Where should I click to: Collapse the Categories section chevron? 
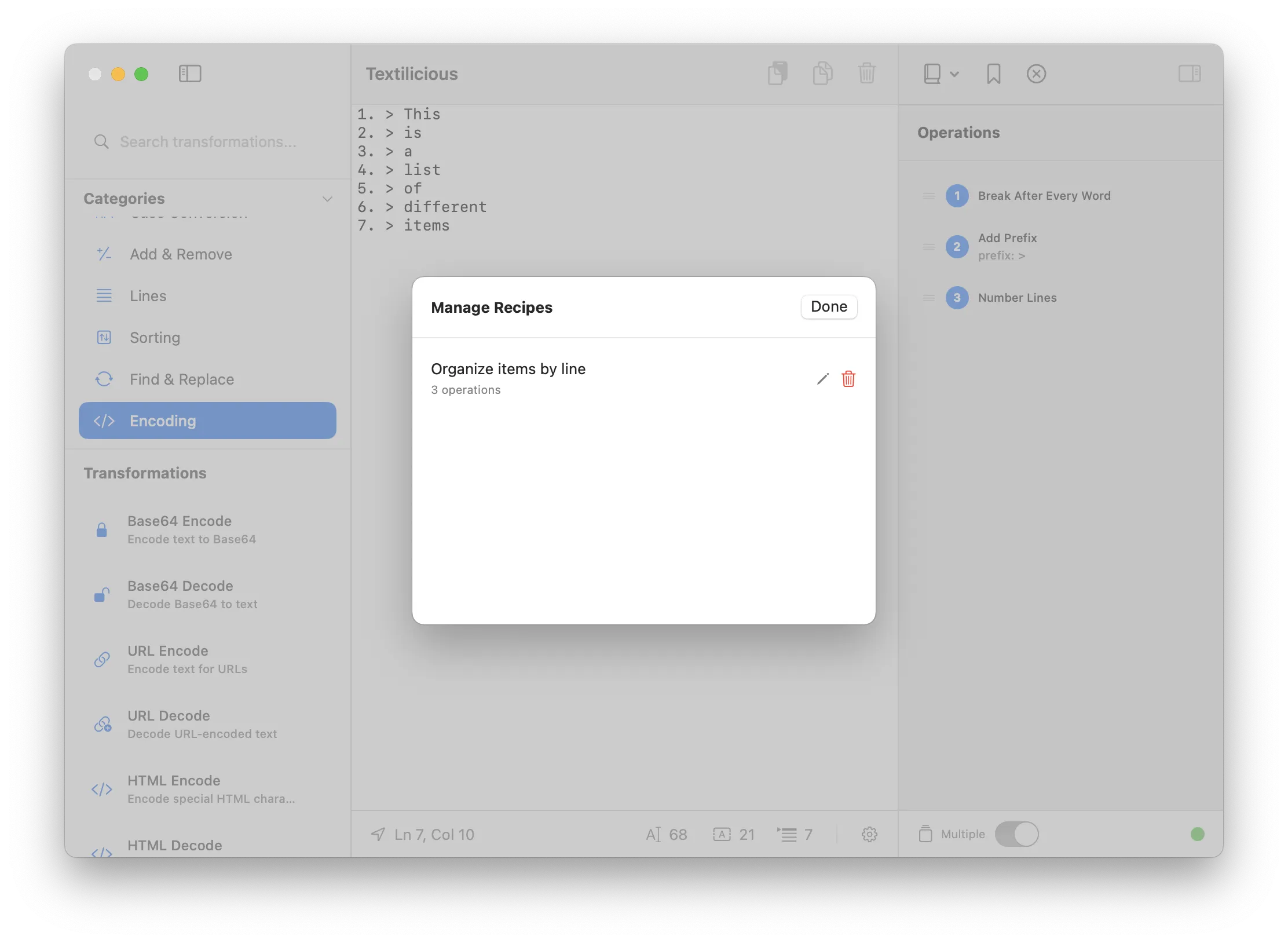[x=327, y=199]
